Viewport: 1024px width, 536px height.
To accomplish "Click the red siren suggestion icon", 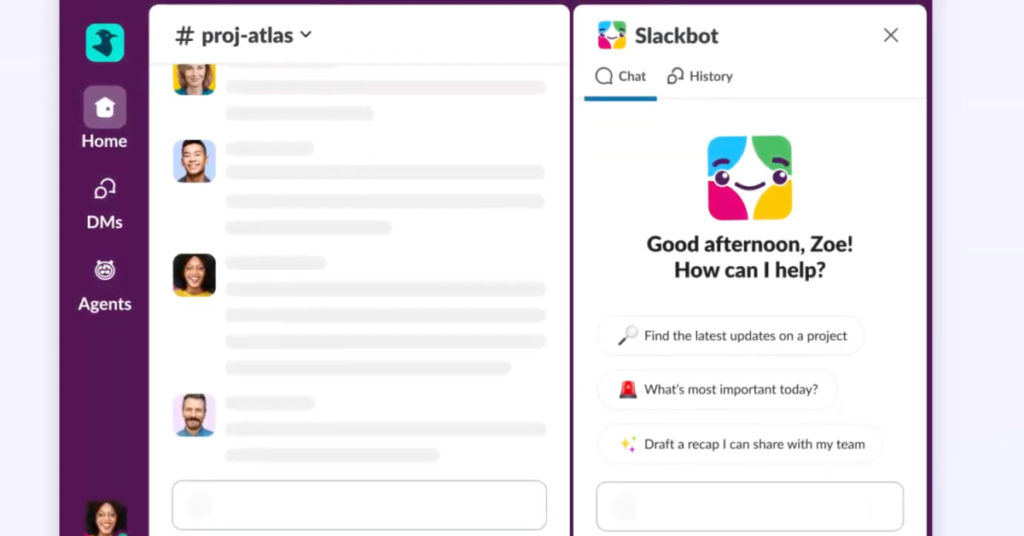I will click(627, 390).
